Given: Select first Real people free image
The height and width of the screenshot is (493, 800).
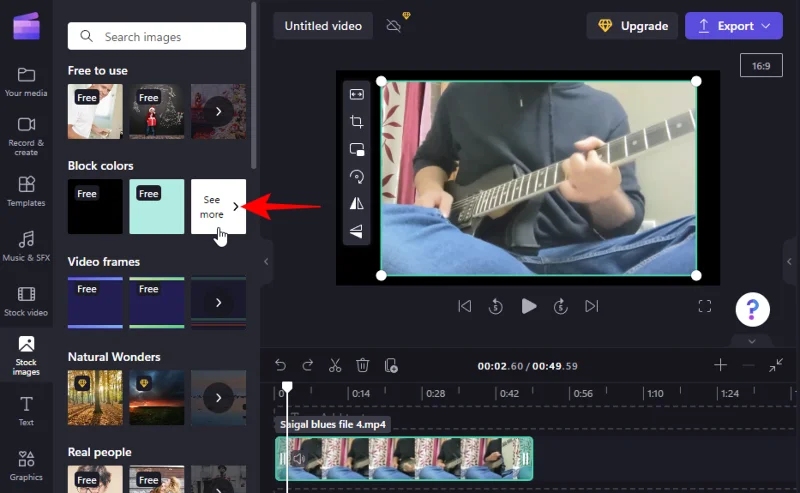Looking at the screenshot, I should coord(95,479).
